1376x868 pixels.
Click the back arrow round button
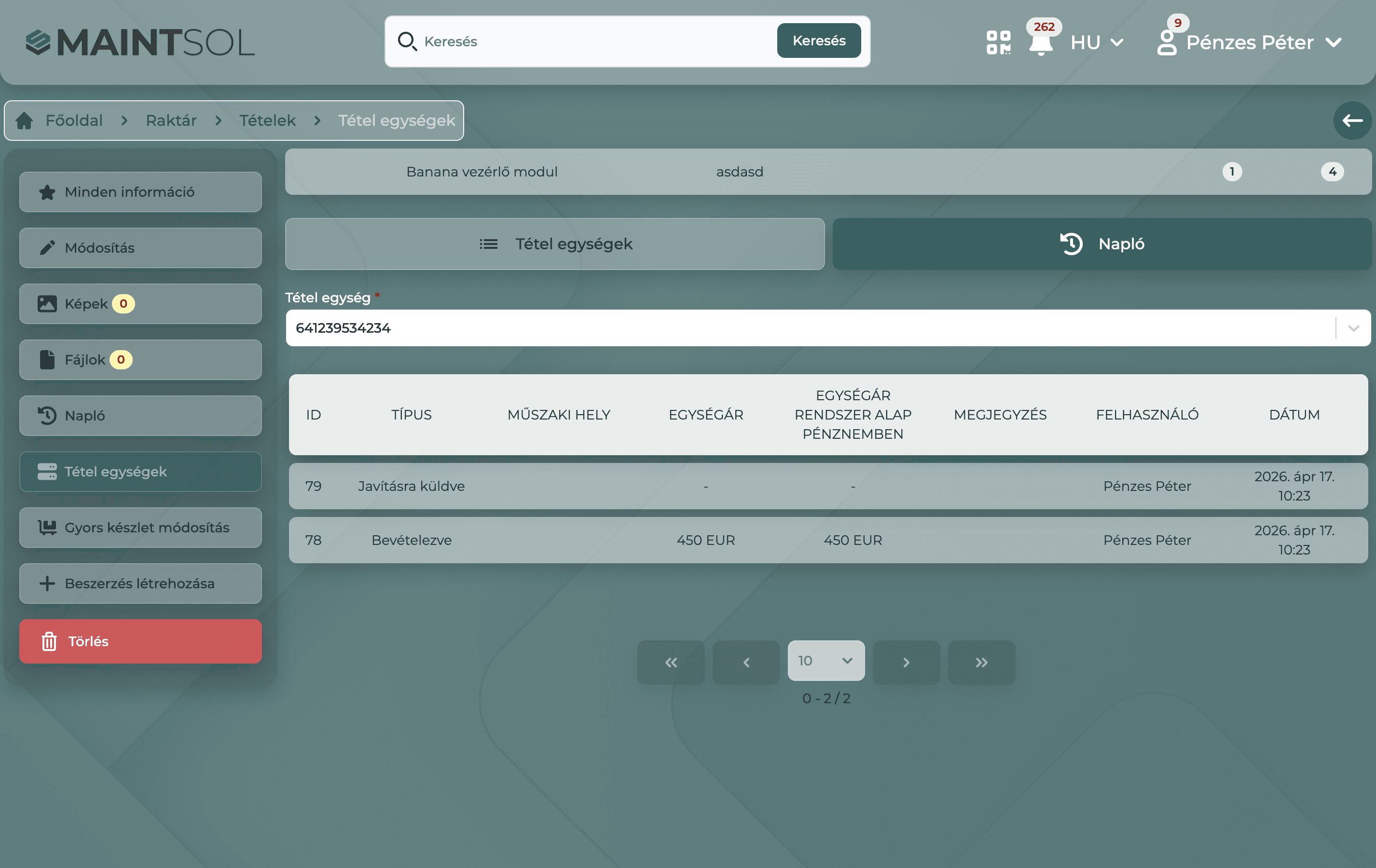pyautogui.click(x=1352, y=121)
